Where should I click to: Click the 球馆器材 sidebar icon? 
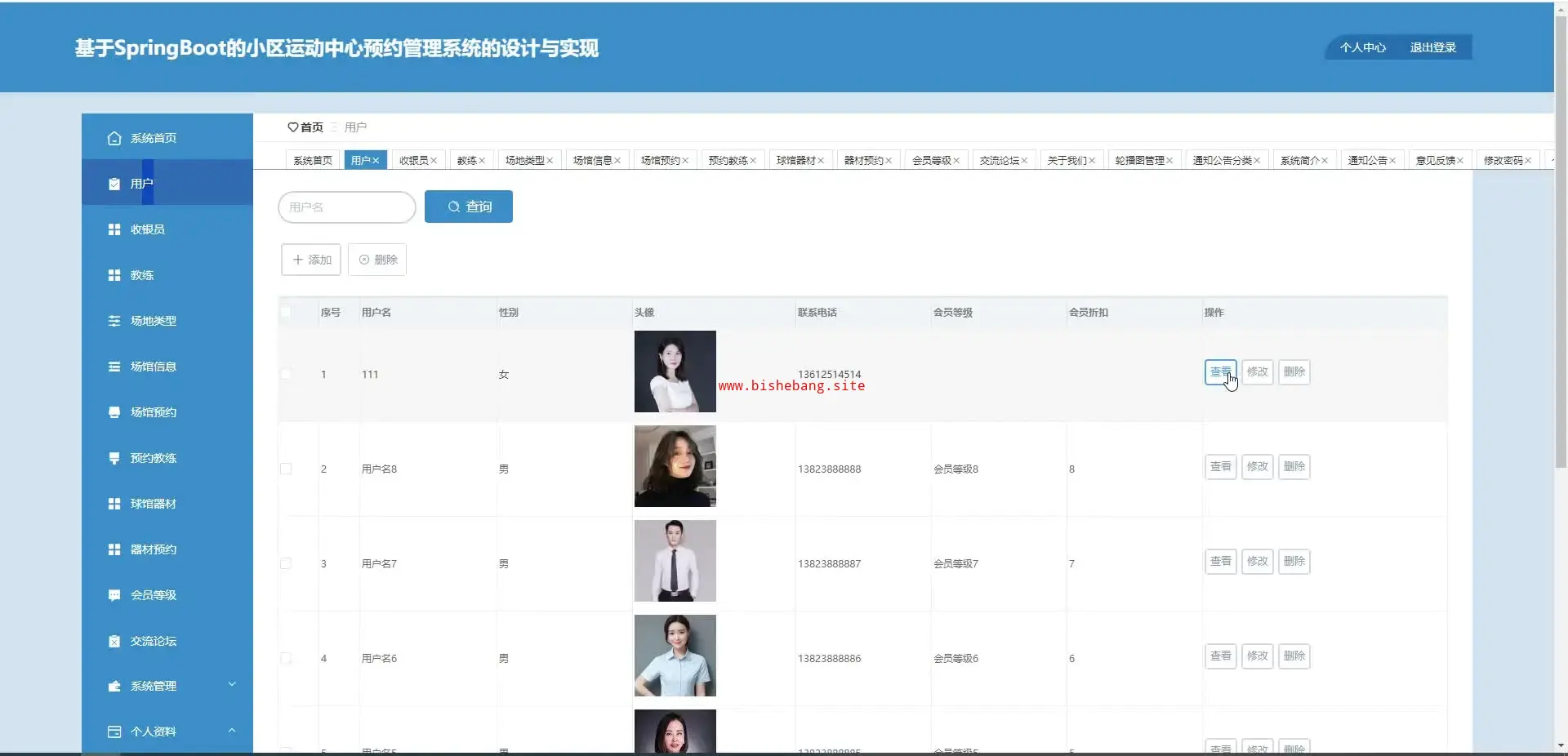114,504
